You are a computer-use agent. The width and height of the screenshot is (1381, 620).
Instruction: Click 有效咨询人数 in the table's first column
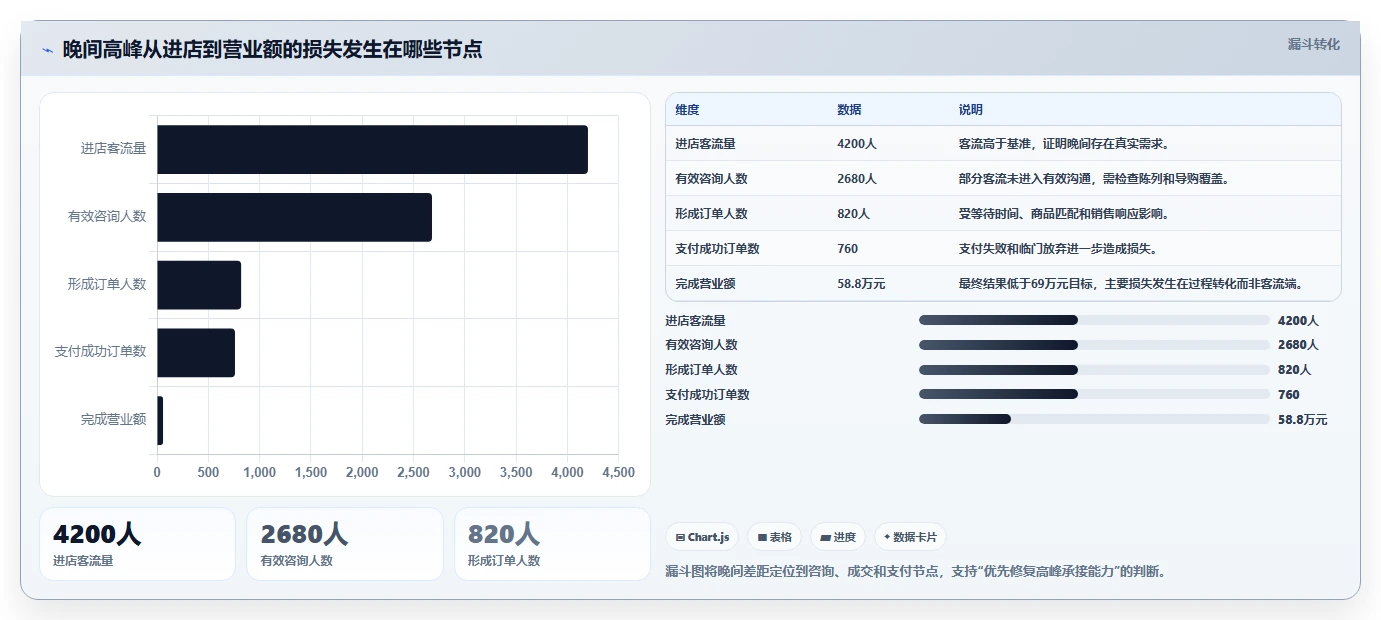[711, 179]
